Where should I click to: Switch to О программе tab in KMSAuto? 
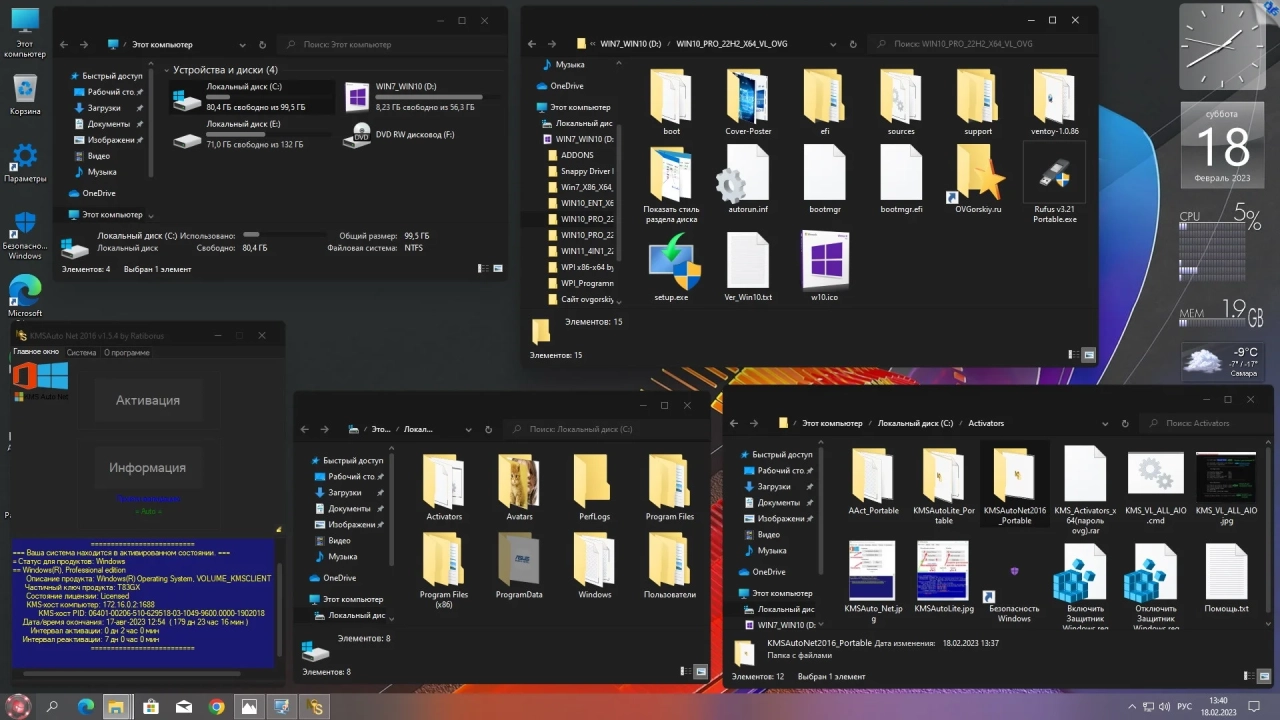[x=127, y=352]
